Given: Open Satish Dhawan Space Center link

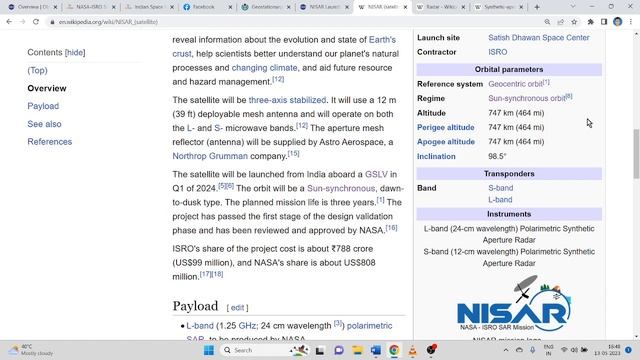Looking at the screenshot, I should pyautogui.click(x=539, y=38).
